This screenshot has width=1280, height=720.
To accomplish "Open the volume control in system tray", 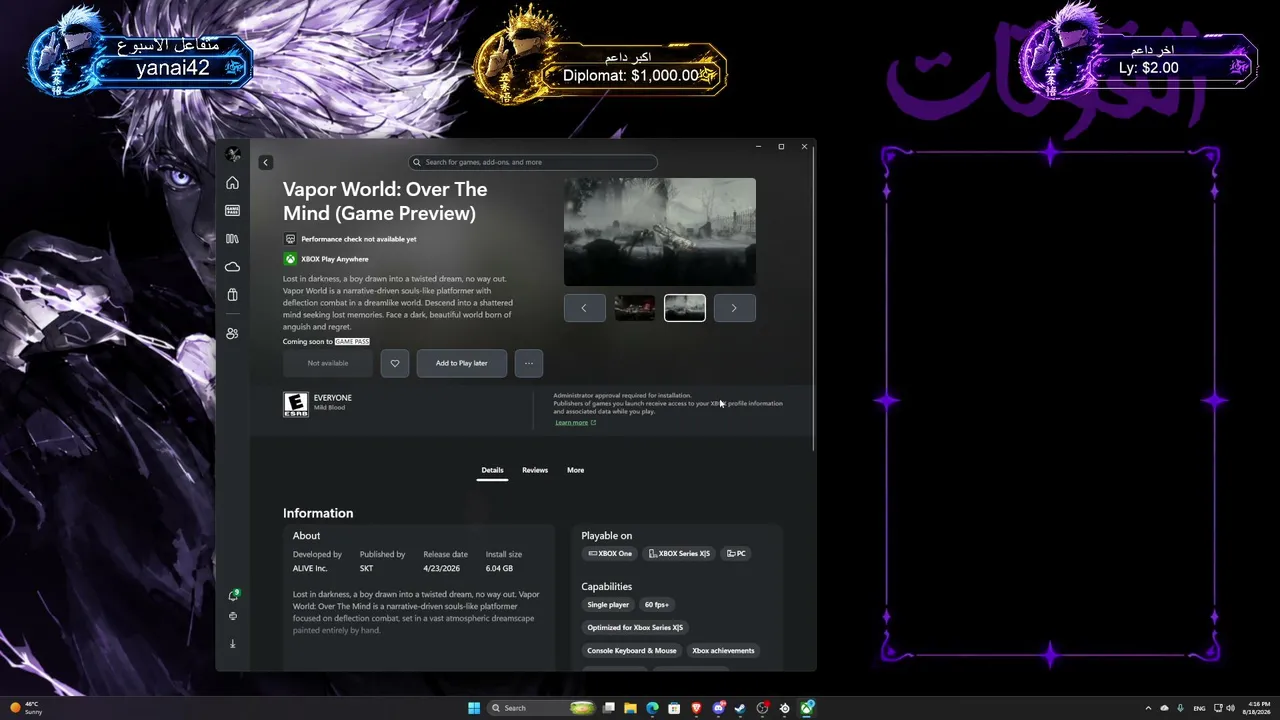I will coord(1229,708).
